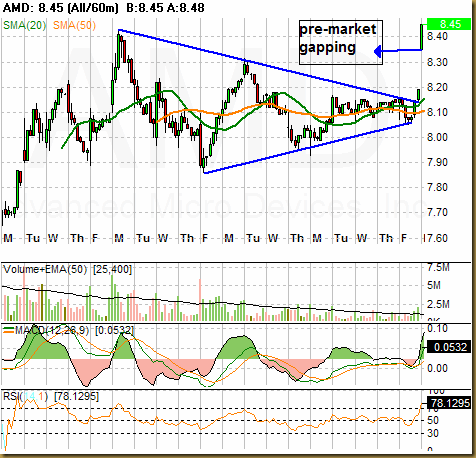Click the 7.80 price axis label
The image size is (476, 458).
437,187
